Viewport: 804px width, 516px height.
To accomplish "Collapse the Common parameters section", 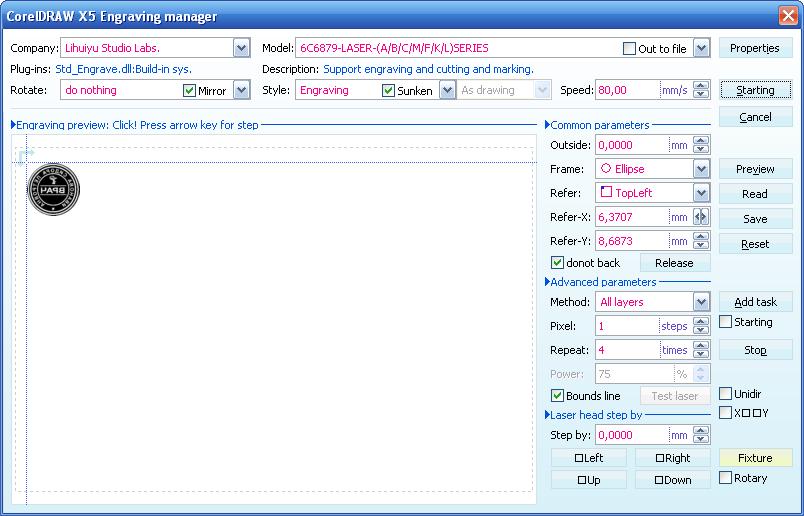I will (547, 125).
